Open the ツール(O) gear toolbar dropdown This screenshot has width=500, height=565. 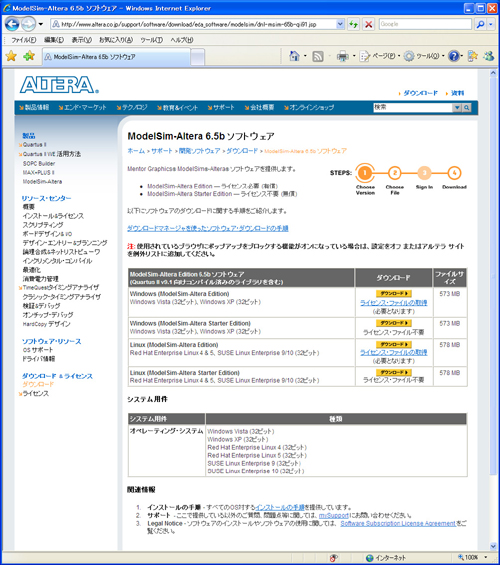point(424,56)
